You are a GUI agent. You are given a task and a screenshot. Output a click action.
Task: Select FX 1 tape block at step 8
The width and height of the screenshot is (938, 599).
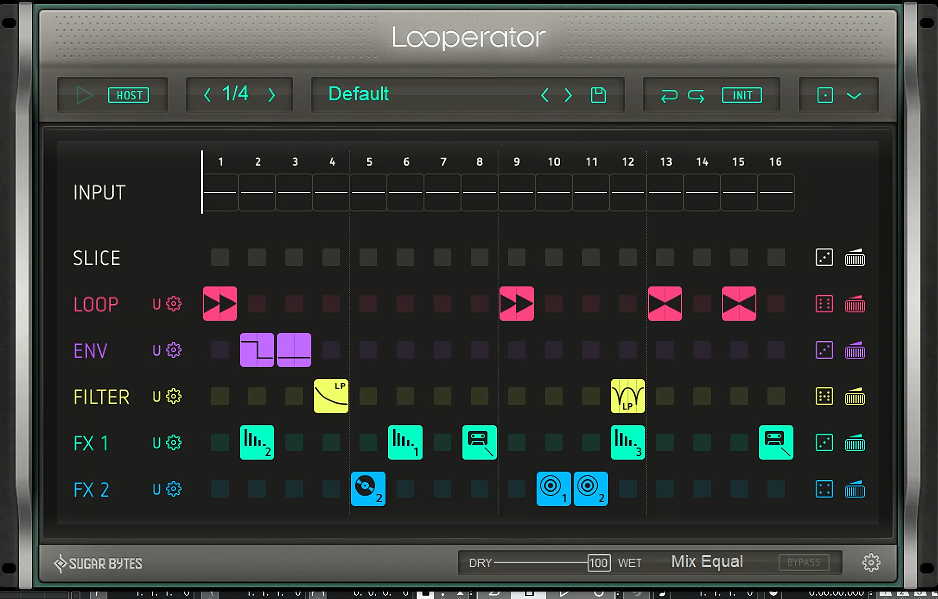480,443
